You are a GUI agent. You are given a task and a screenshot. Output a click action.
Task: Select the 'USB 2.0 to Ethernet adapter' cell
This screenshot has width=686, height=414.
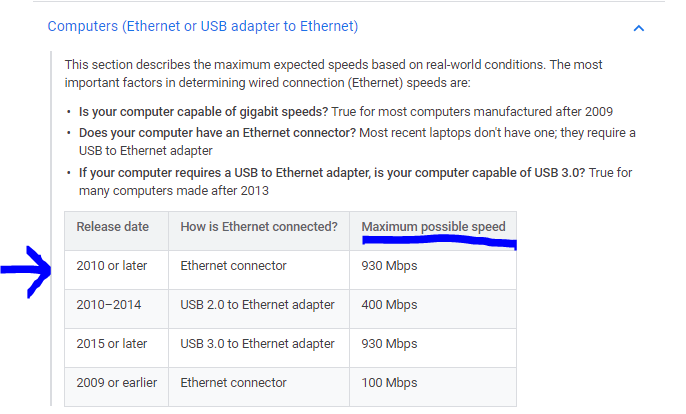coord(257,305)
